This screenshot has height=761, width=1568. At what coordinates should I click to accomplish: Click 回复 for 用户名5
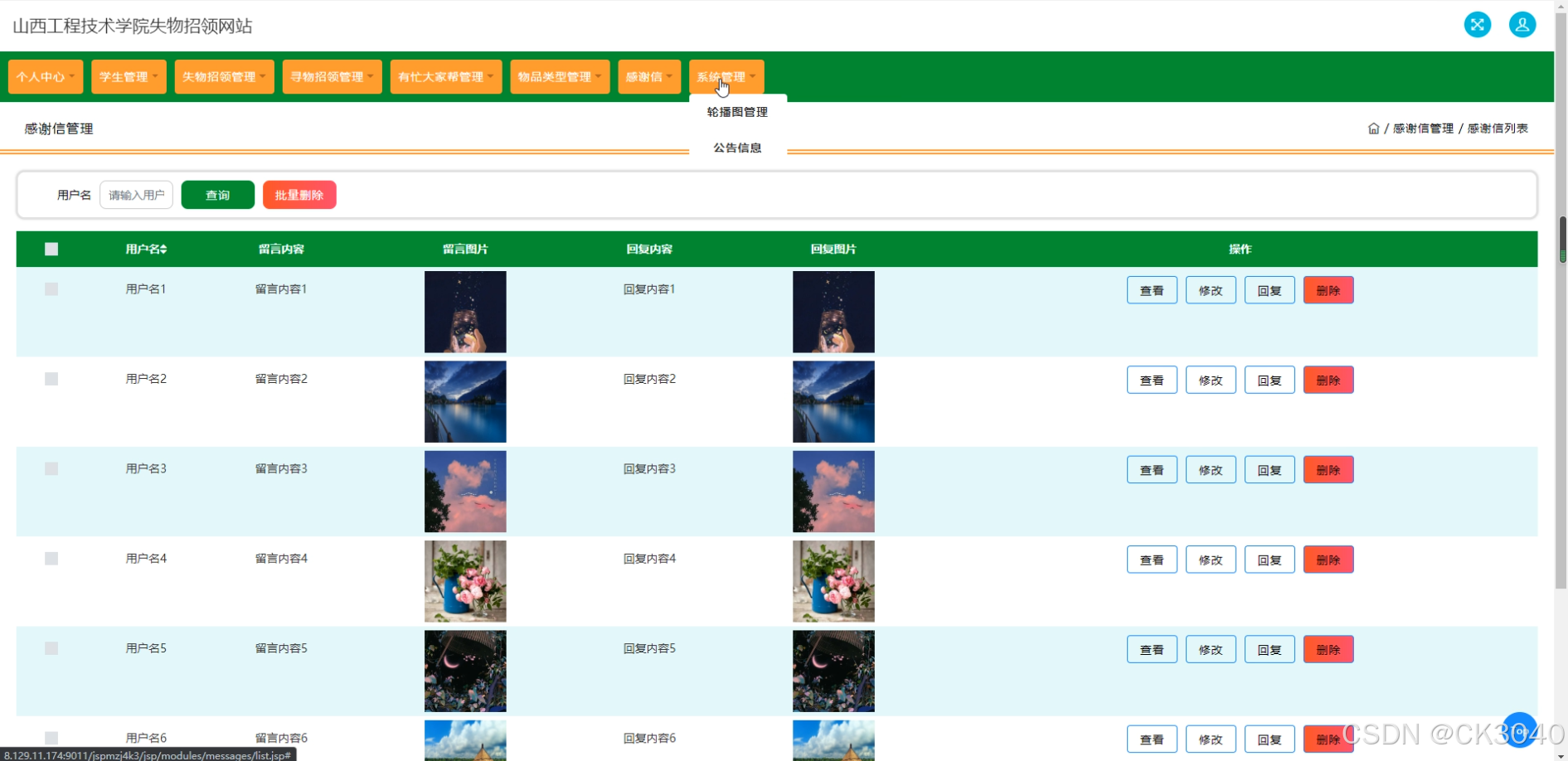[x=1269, y=649]
